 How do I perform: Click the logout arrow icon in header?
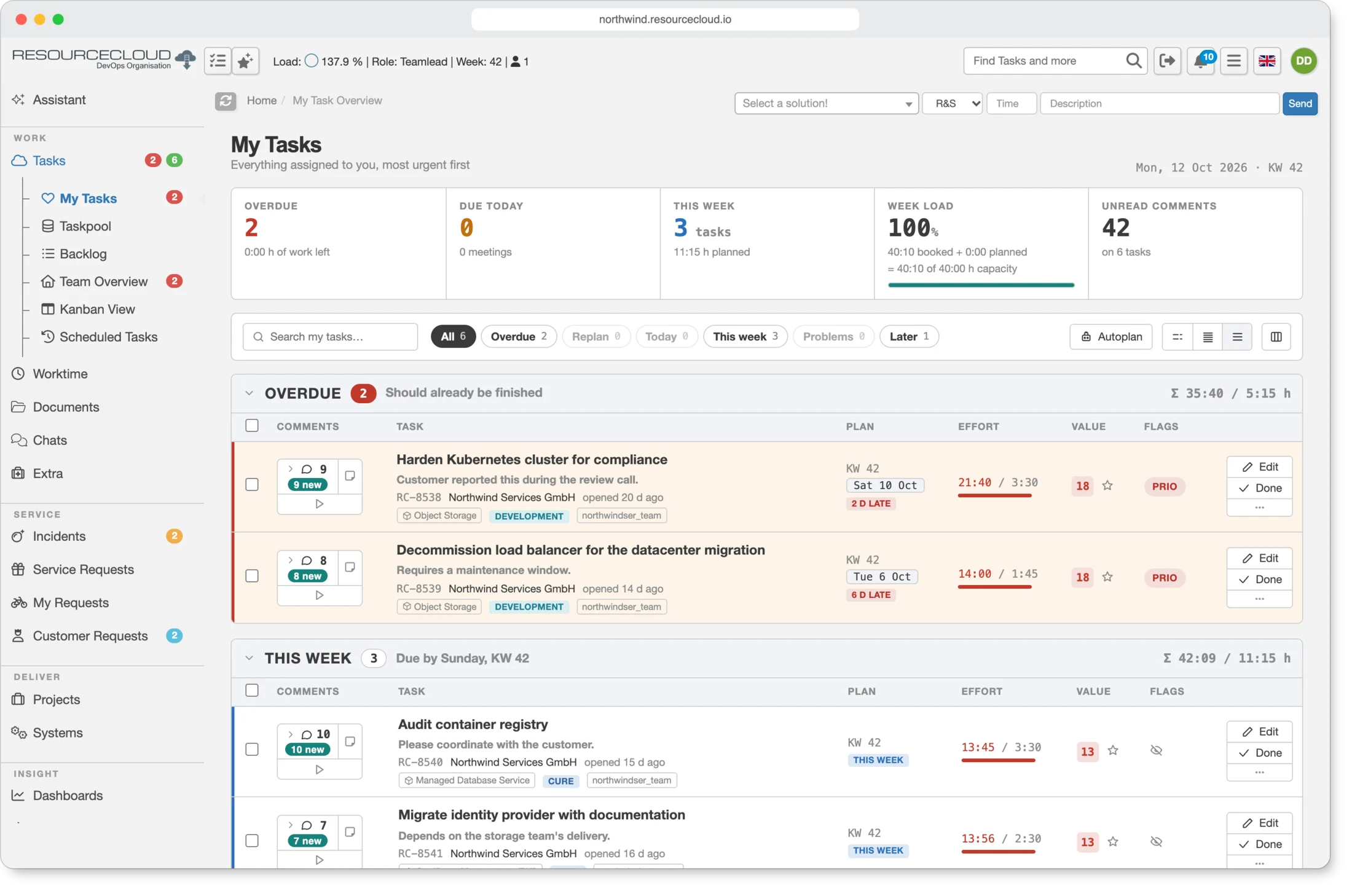click(x=1167, y=61)
